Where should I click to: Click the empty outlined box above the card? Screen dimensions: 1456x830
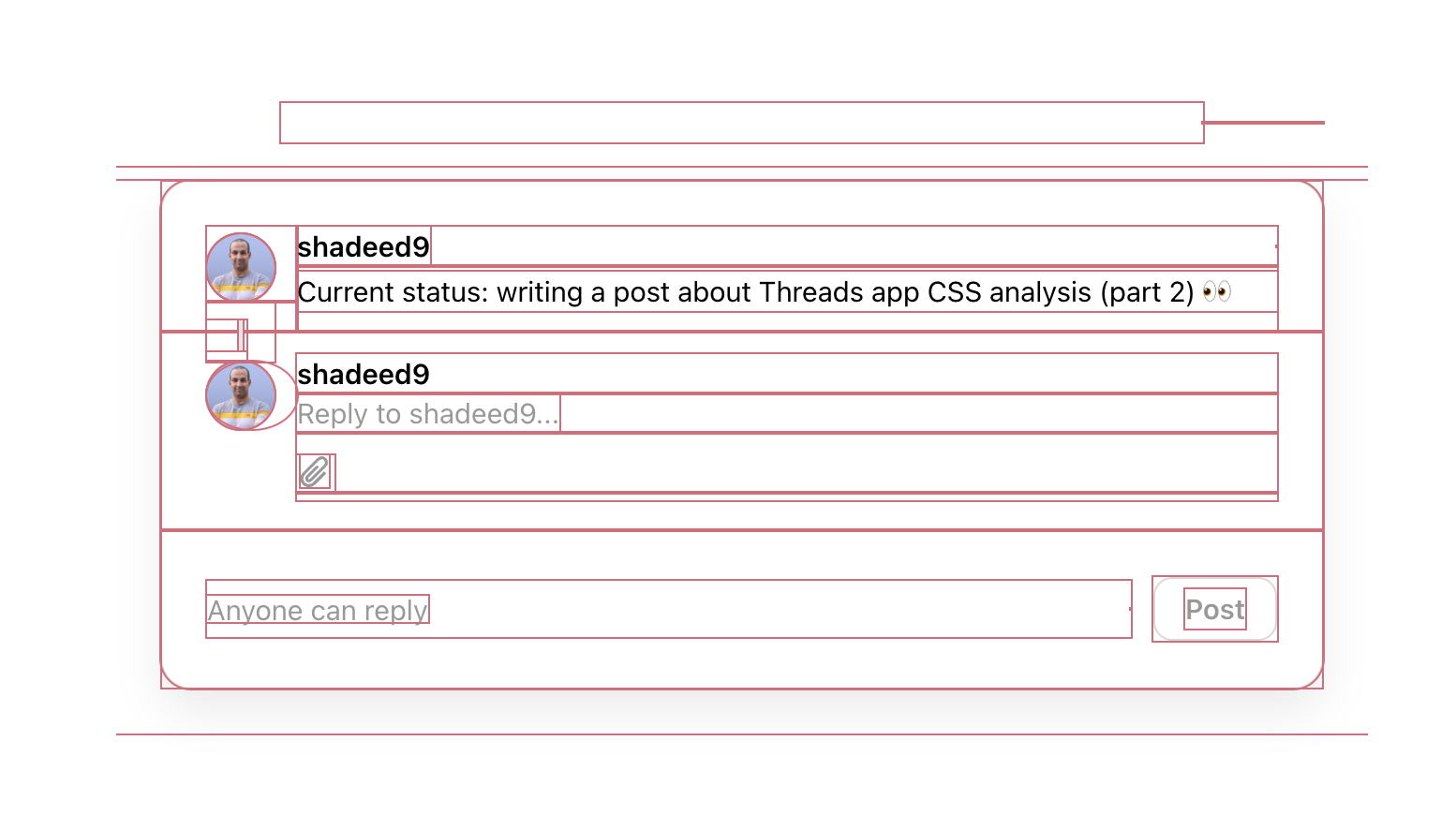(x=741, y=123)
